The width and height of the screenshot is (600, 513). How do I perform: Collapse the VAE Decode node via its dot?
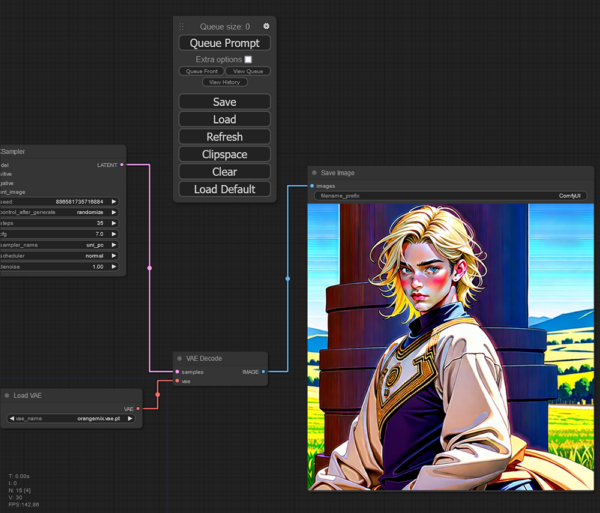coord(180,358)
